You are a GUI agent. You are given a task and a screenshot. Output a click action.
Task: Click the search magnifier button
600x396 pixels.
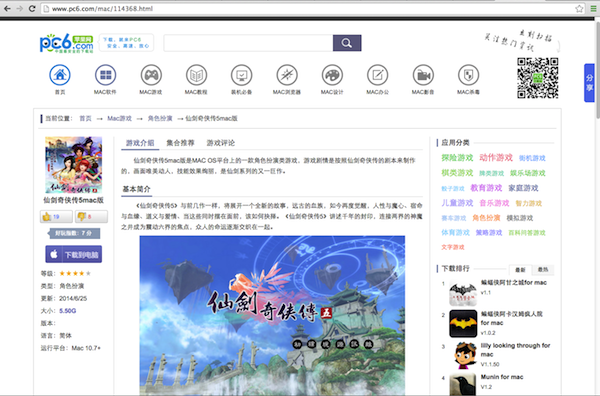click(x=347, y=43)
